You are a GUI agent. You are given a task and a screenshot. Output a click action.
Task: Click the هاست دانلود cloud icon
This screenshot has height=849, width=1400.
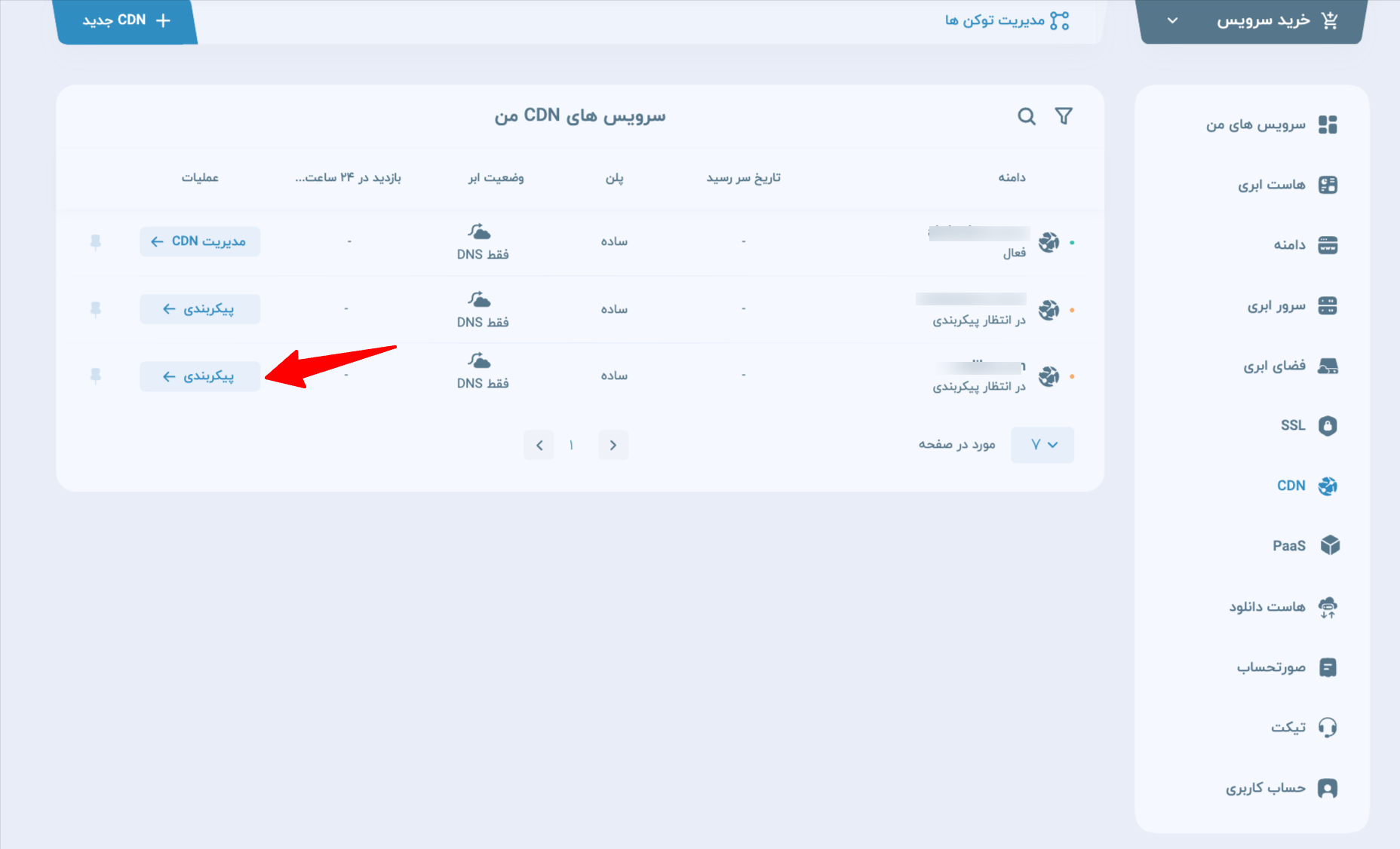coord(1328,607)
